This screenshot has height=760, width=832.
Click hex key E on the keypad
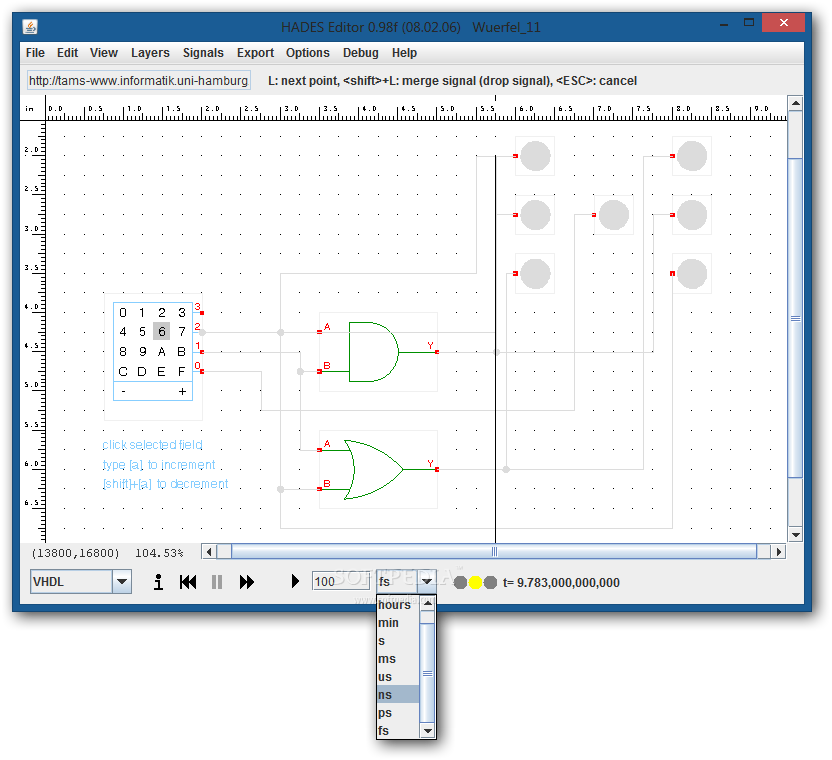162,372
